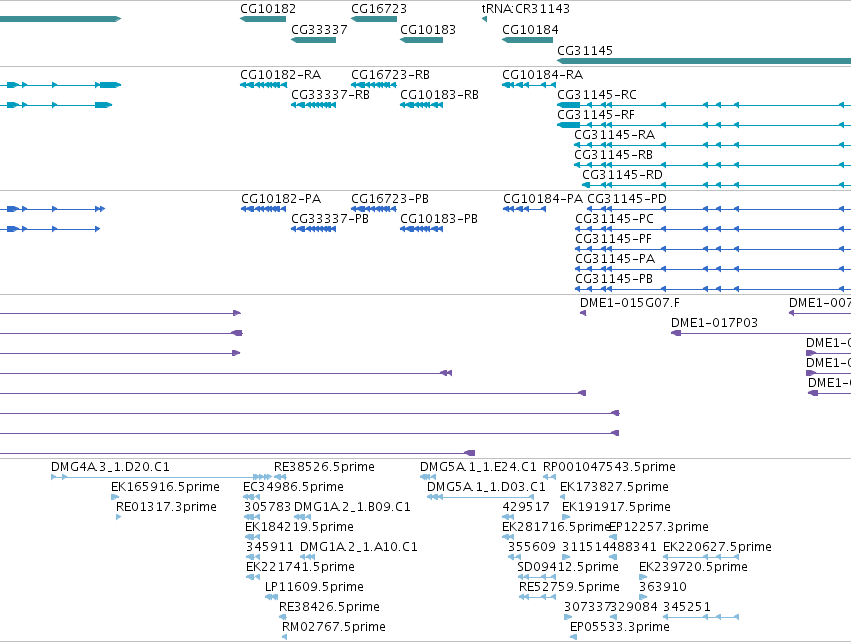Click EST EP12257.3prime
The height and width of the screenshot is (642, 851).
click(x=659, y=527)
